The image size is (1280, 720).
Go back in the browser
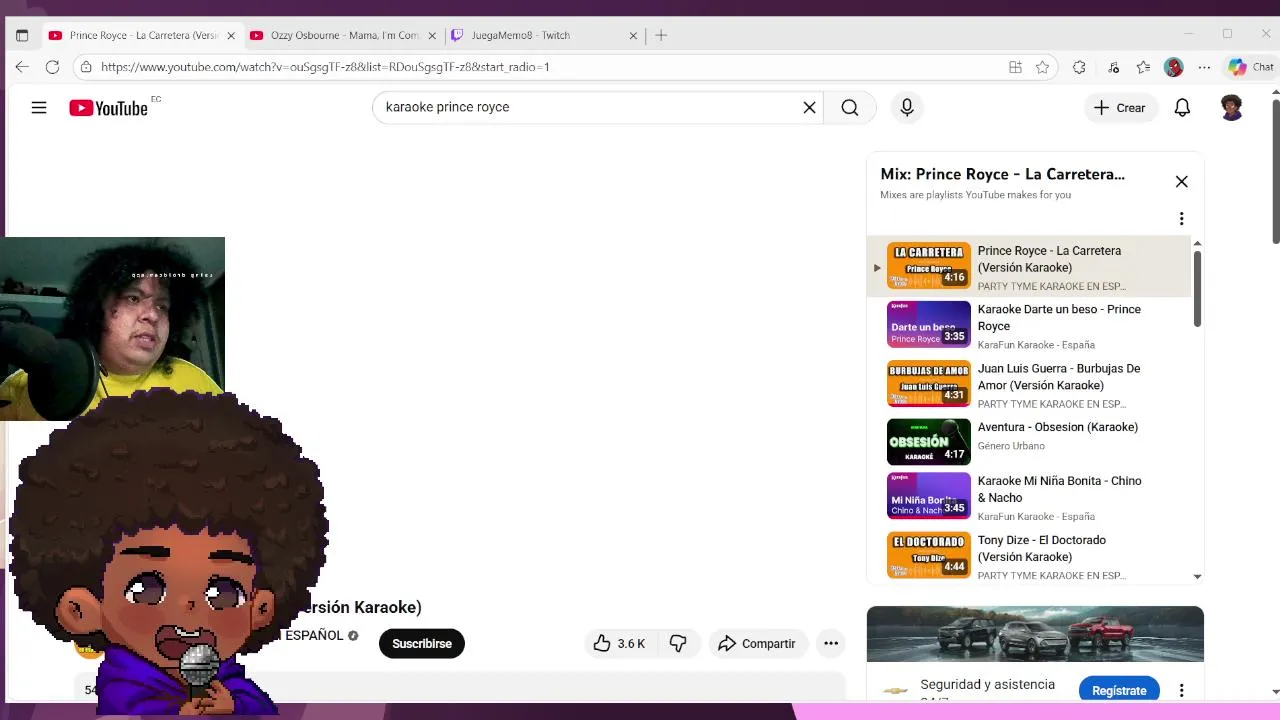22,67
